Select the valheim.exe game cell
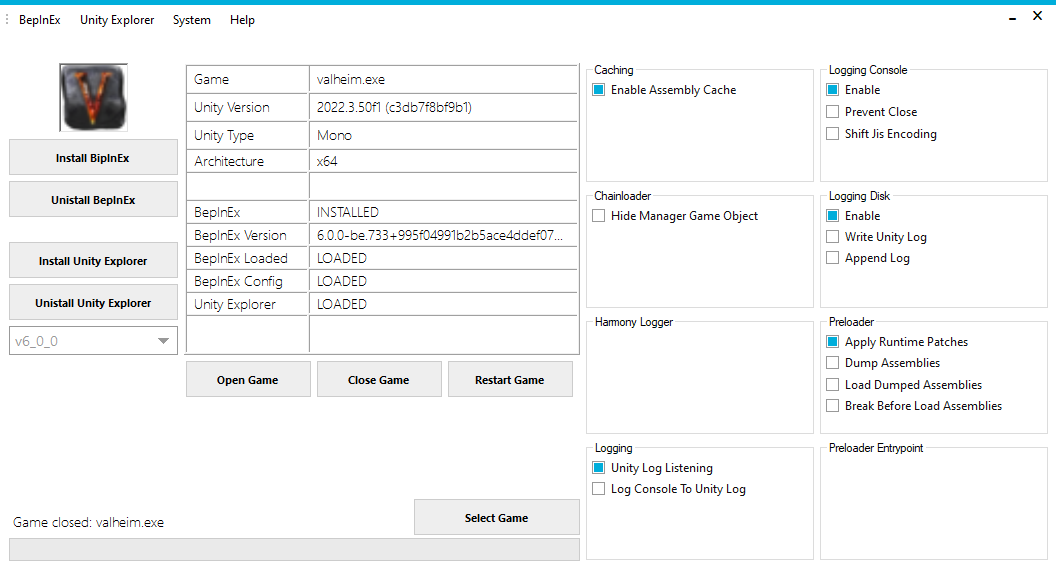The image size is (1056, 568). (x=443, y=80)
